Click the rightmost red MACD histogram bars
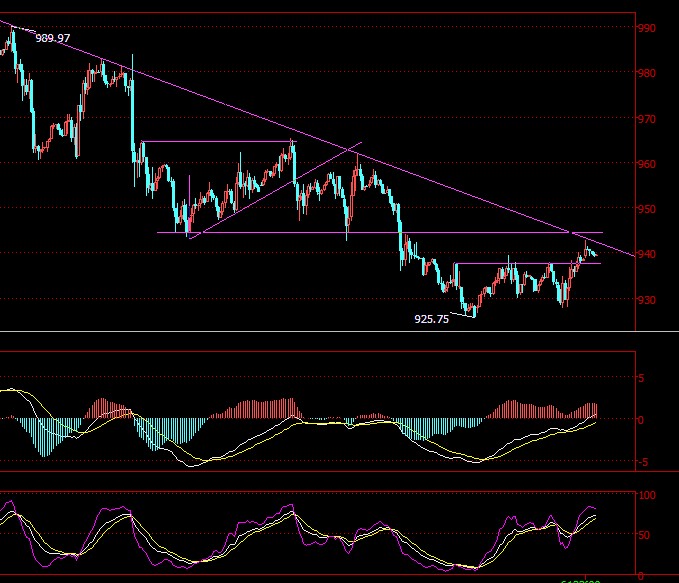Screen dimensions: 679x583 [x=592, y=410]
